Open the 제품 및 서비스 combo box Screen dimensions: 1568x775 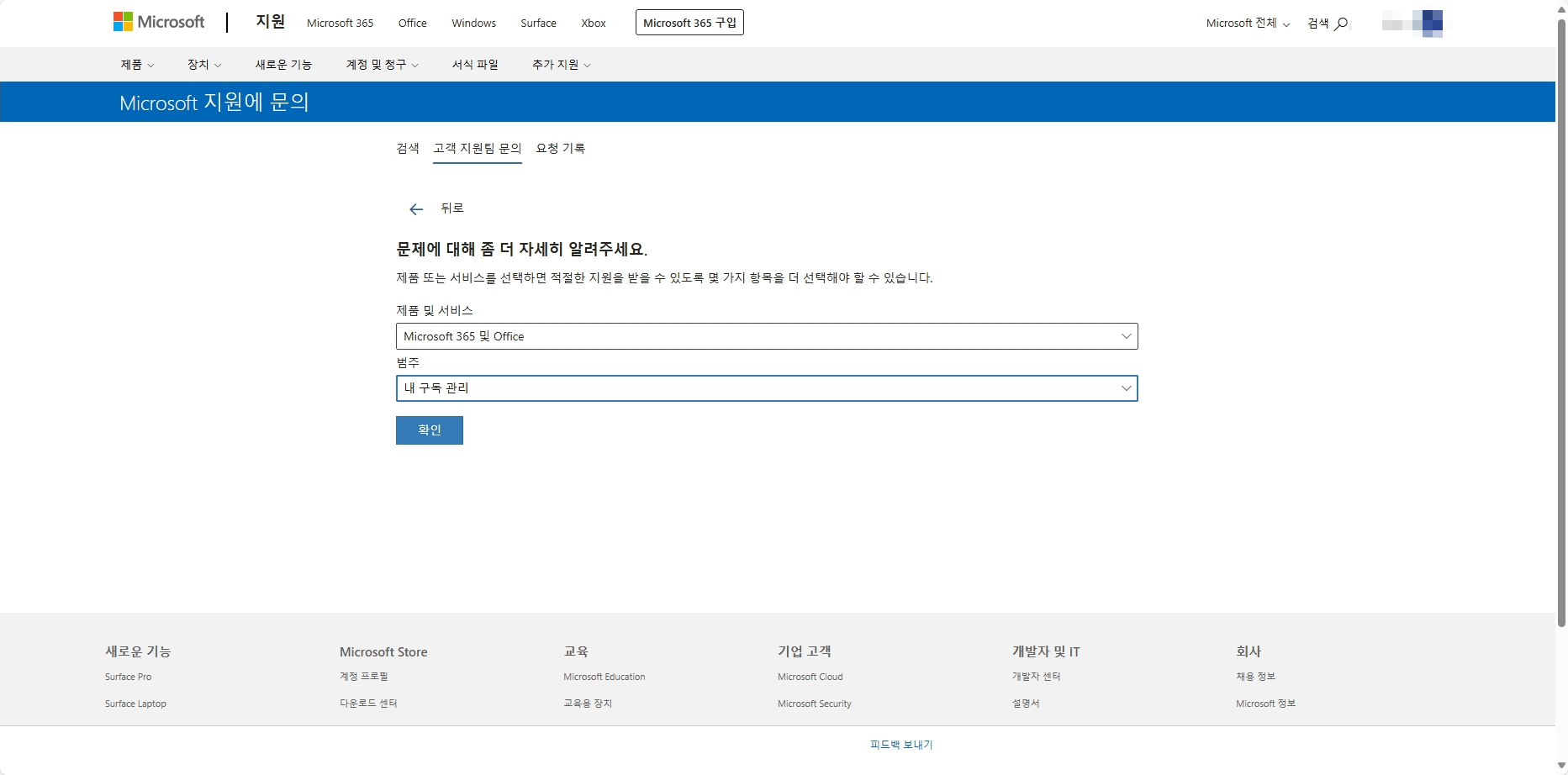click(767, 336)
